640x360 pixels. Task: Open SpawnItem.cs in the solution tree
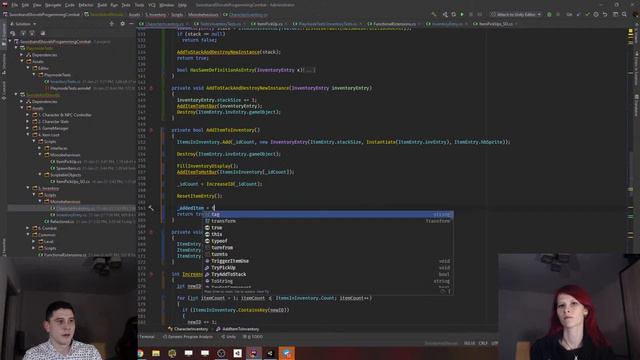click(69, 168)
